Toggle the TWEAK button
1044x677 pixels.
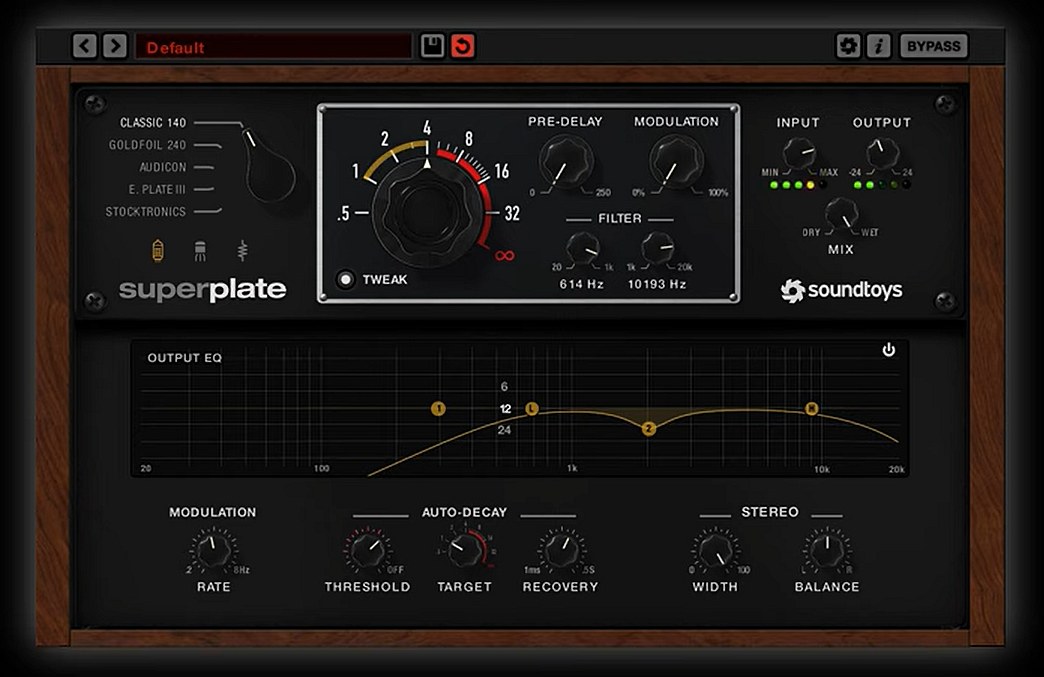[x=346, y=279]
